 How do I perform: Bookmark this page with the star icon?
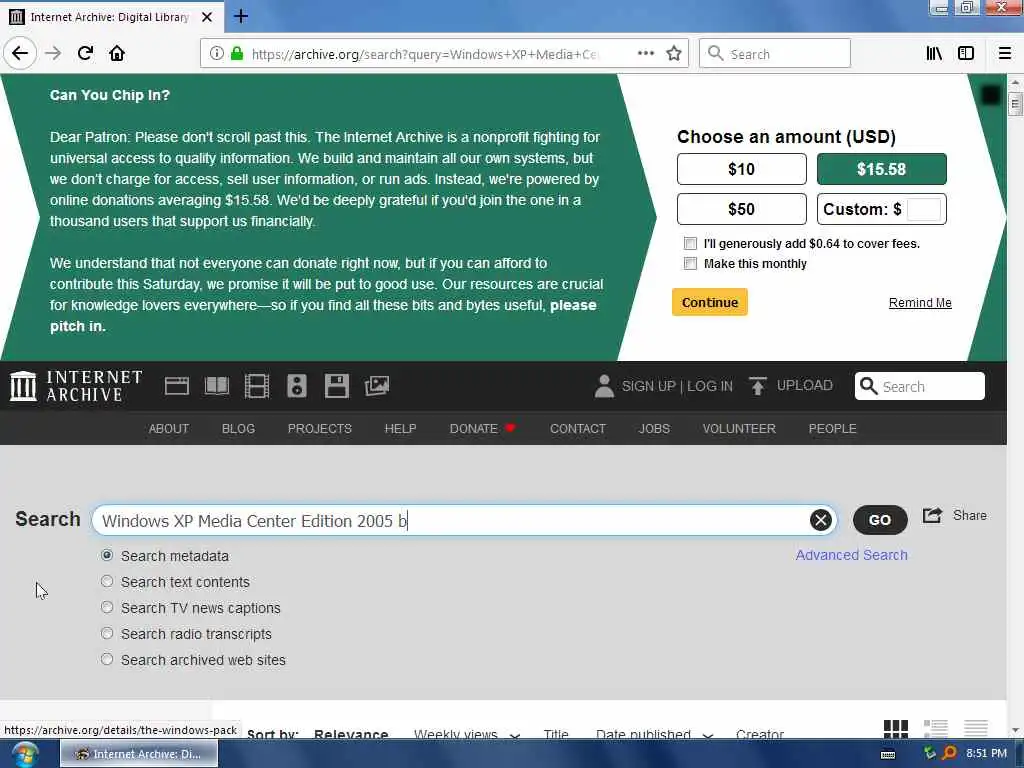tap(674, 54)
